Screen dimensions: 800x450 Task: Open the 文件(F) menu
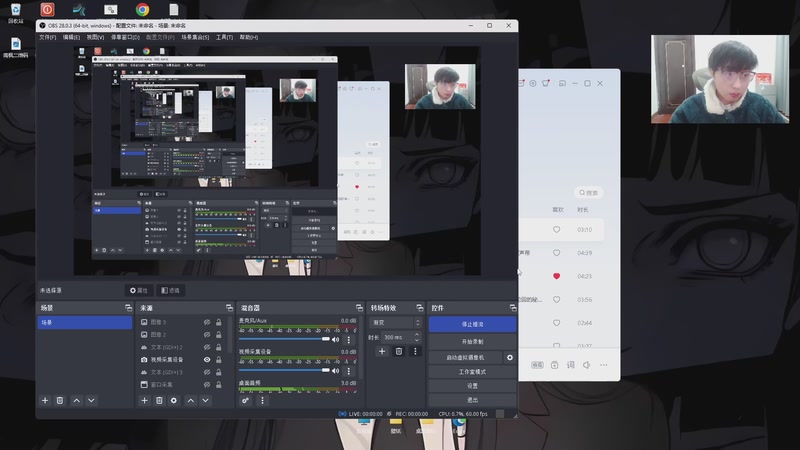(x=47, y=37)
